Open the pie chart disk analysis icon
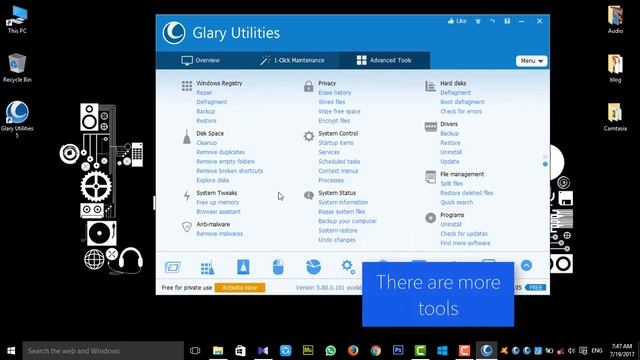Viewport: 640px width, 360px height. click(313, 267)
